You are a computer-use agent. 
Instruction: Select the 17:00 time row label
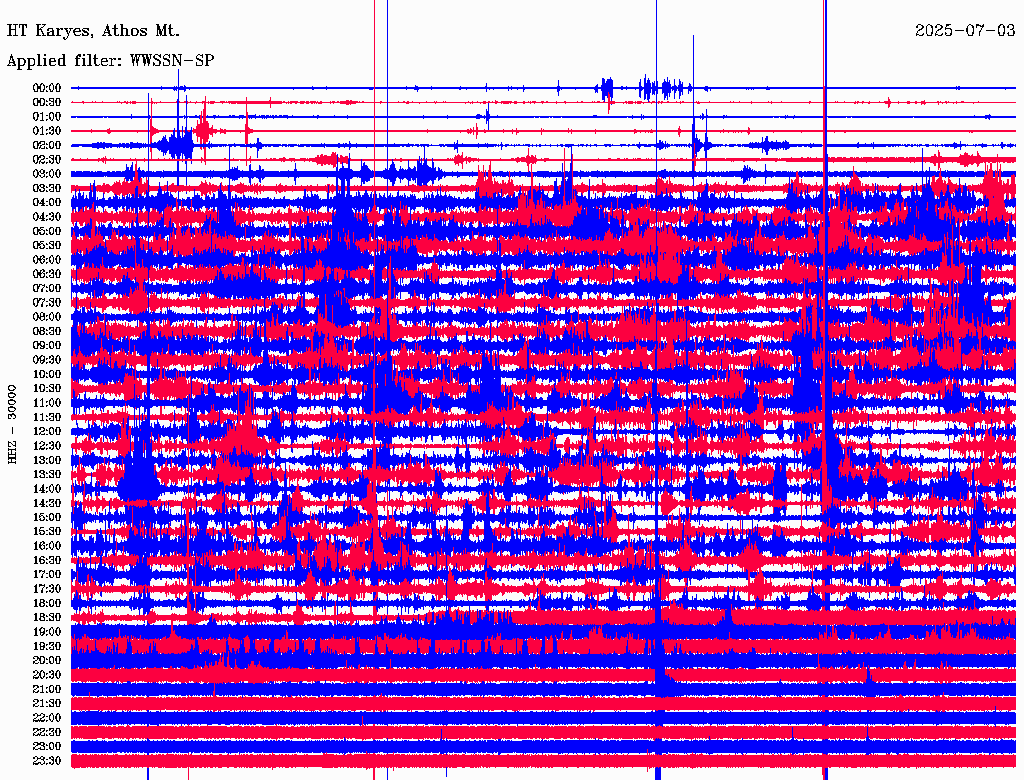[47, 575]
